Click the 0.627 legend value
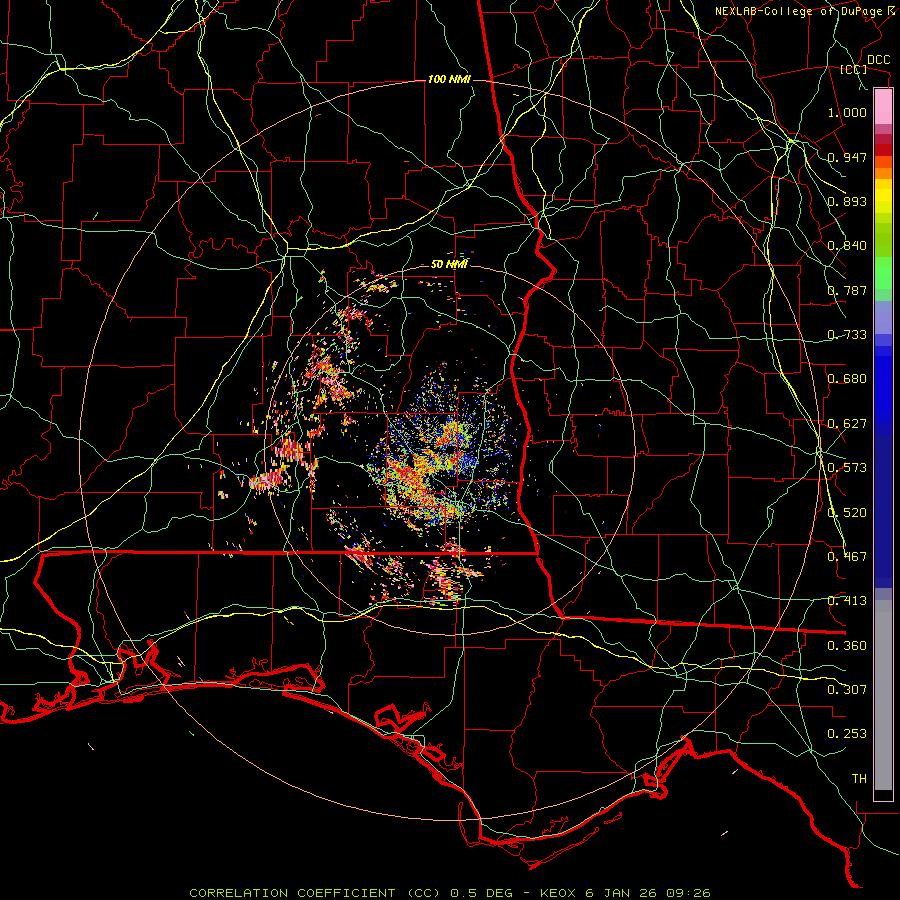Screen dimensions: 900x900 click(x=847, y=424)
